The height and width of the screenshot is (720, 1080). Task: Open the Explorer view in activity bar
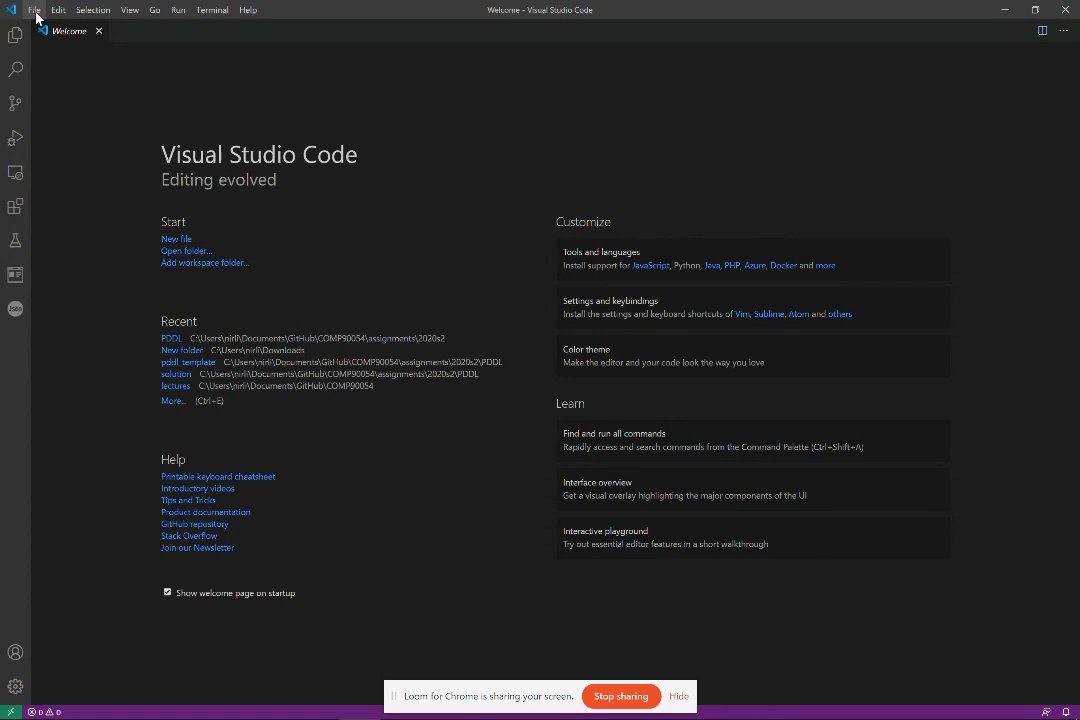pyautogui.click(x=15, y=36)
